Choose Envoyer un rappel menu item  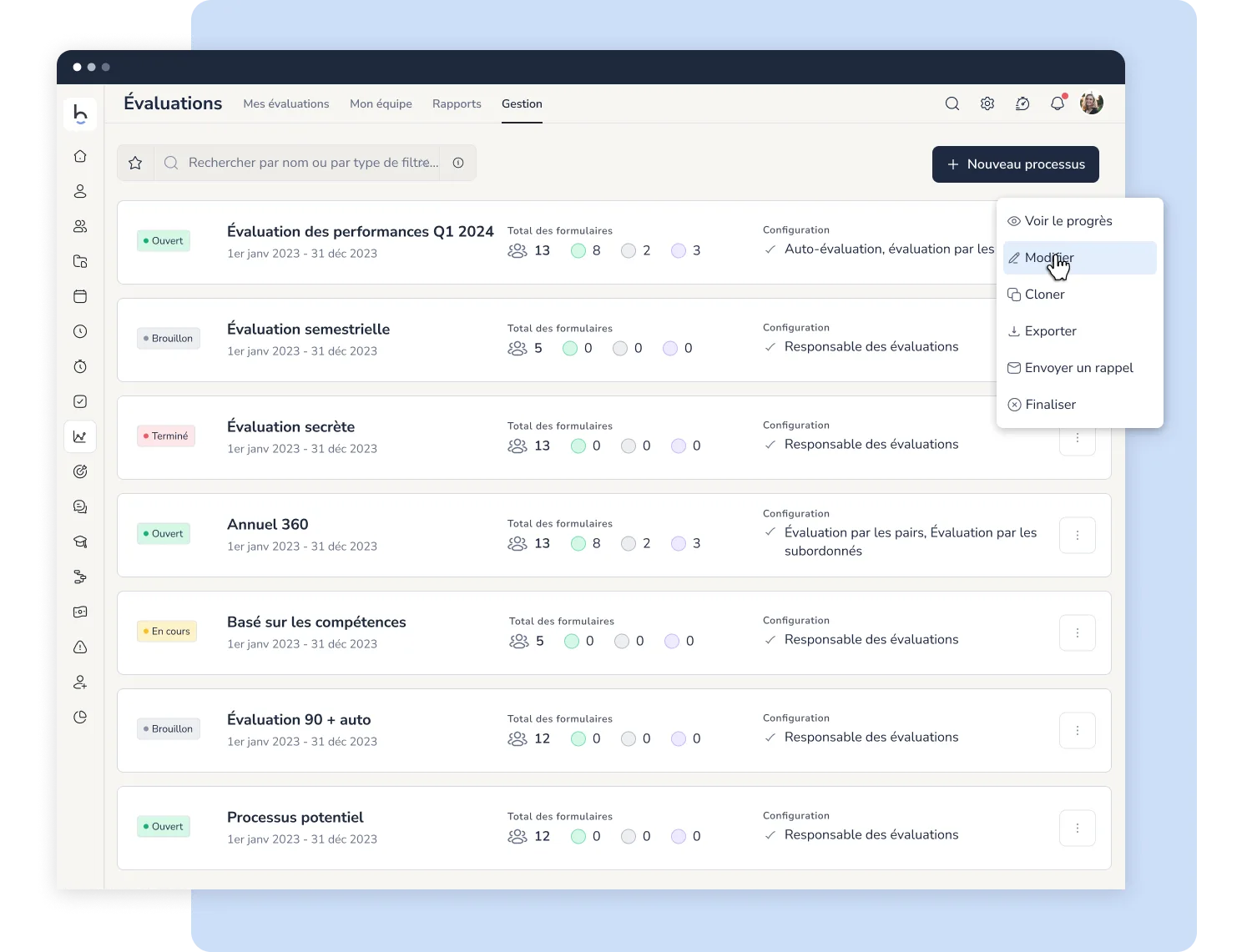tap(1080, 368)
